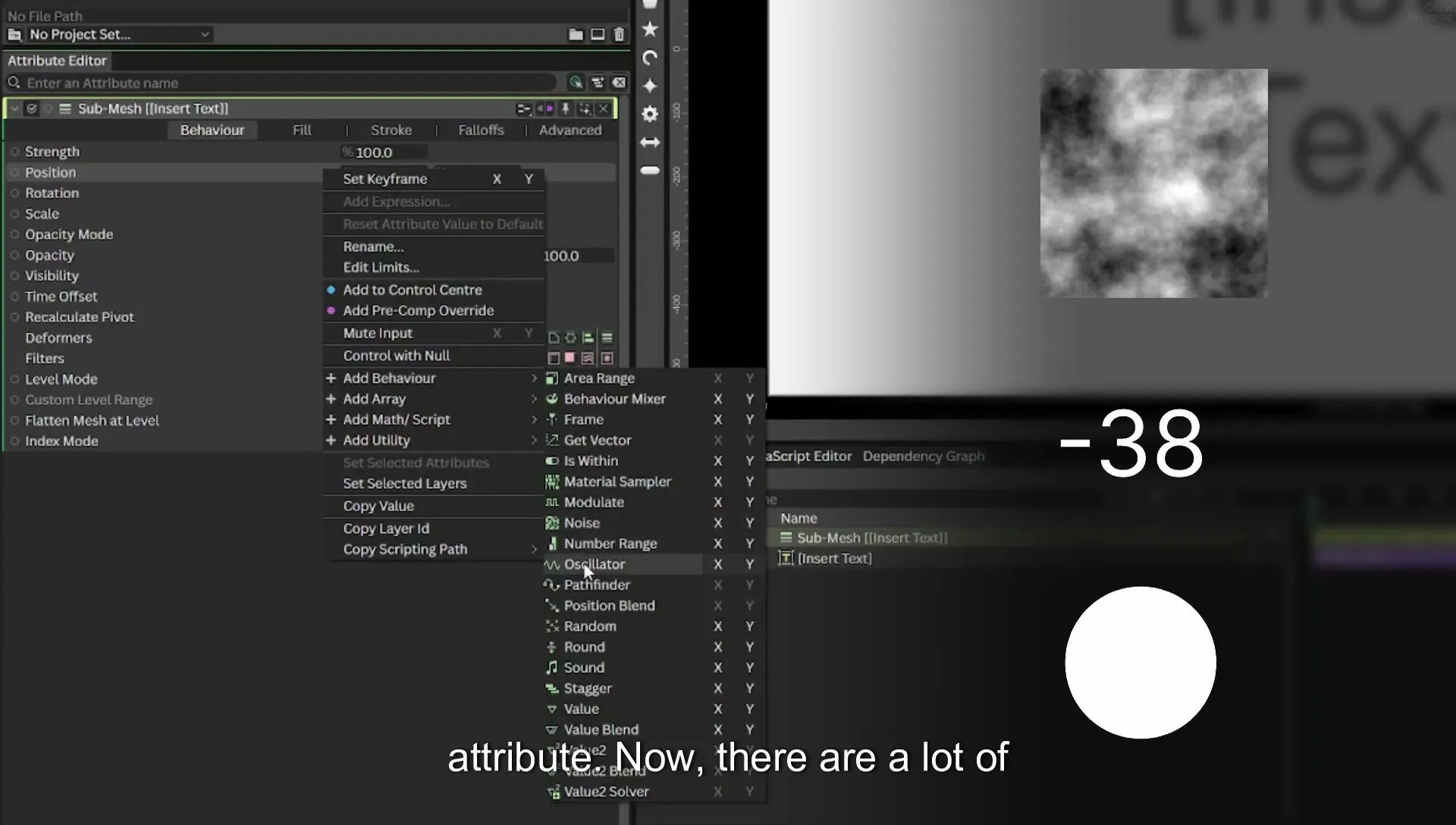Select Add to Control Centre
Viewport: 1456px width, 825px height.
[412, 290]
